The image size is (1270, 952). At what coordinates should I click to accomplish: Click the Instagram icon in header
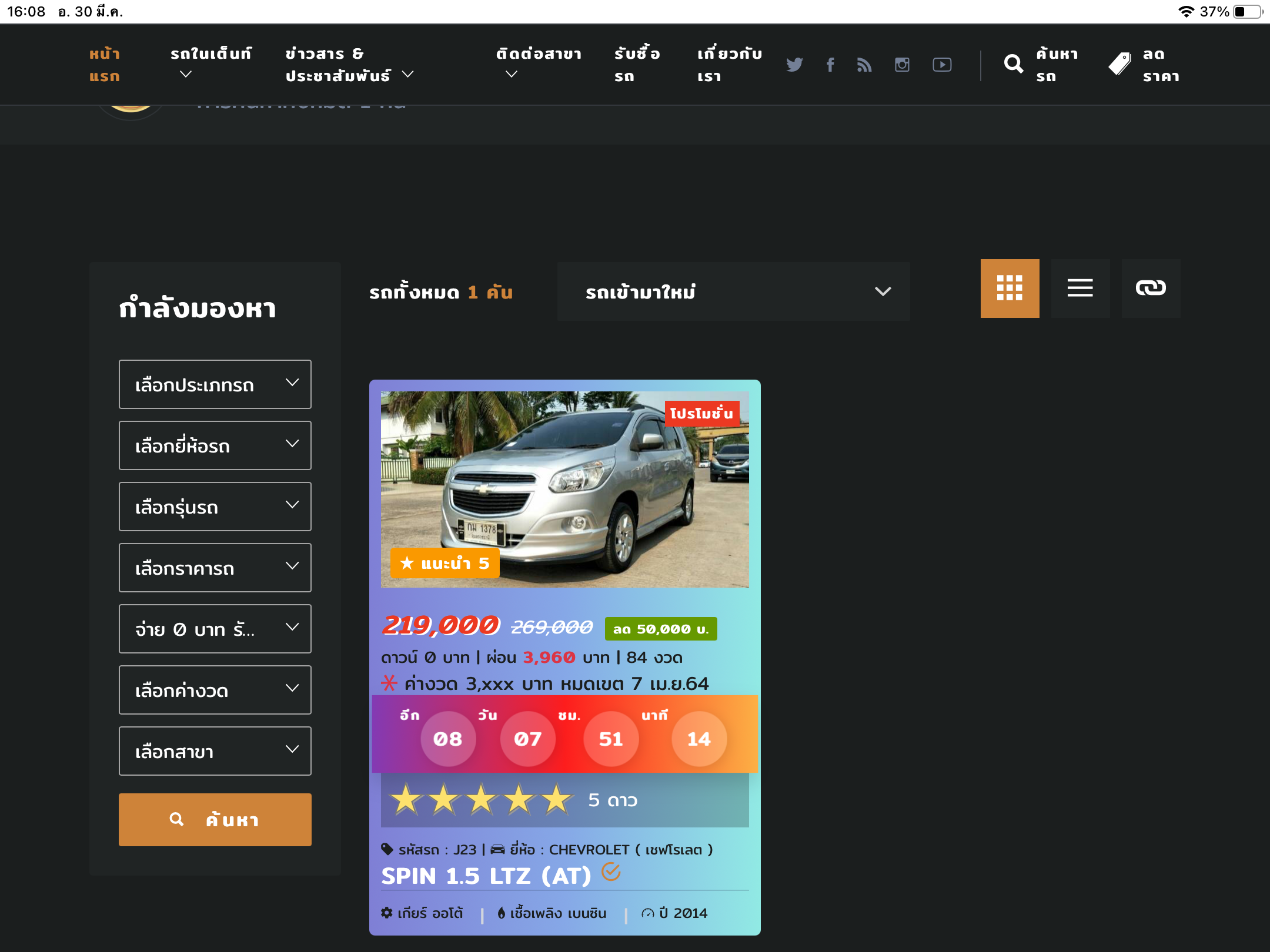[902, 65]
